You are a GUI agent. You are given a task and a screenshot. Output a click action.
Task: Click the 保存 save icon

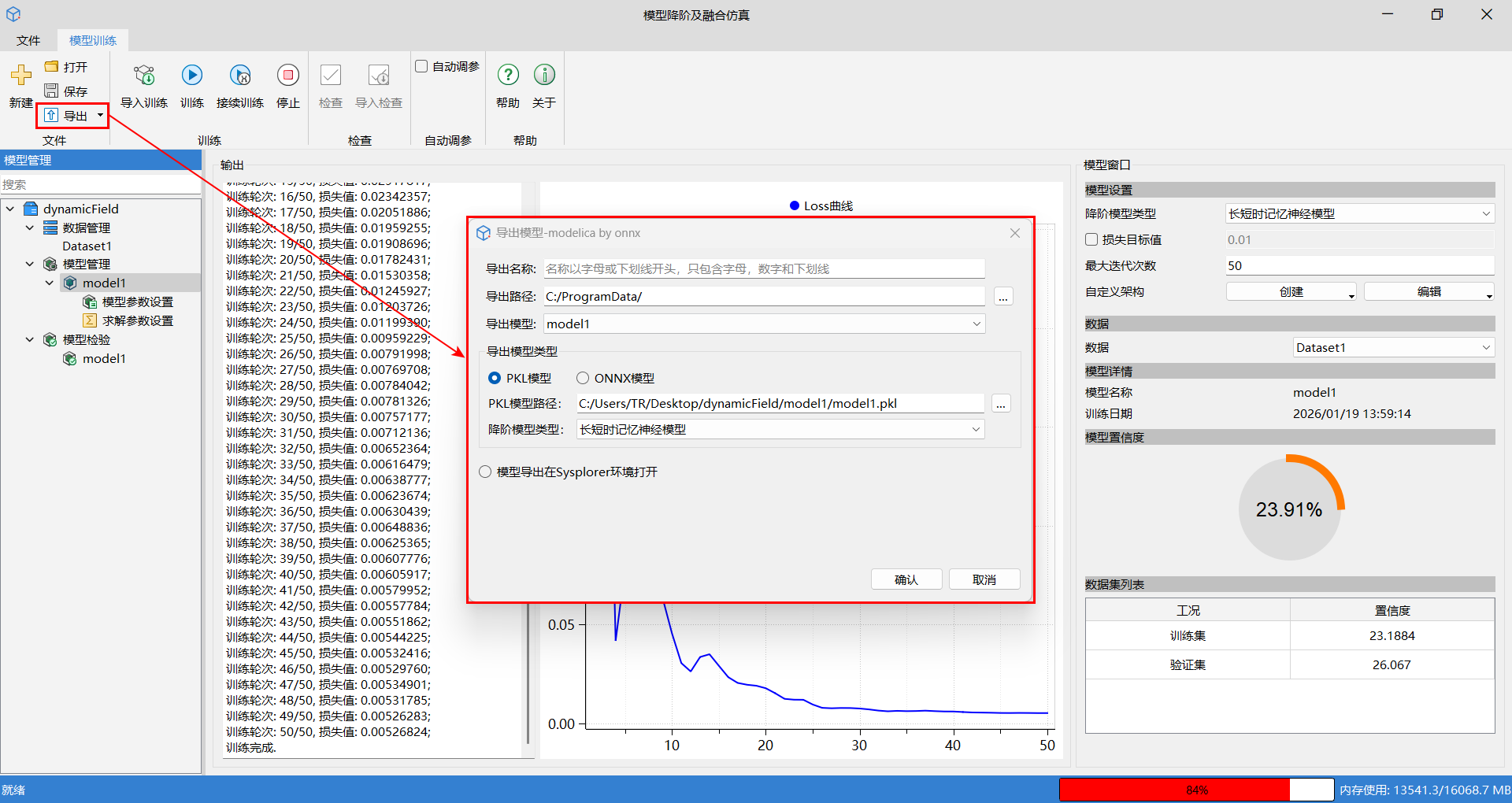52,91
